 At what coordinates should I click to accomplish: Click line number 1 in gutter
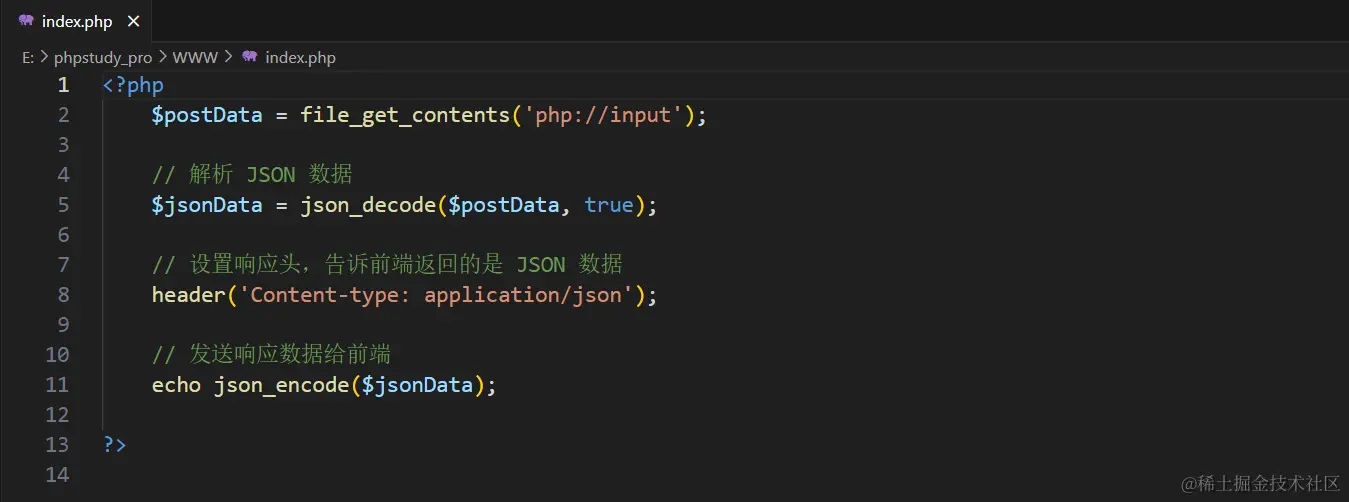click(x=63, y=85)
